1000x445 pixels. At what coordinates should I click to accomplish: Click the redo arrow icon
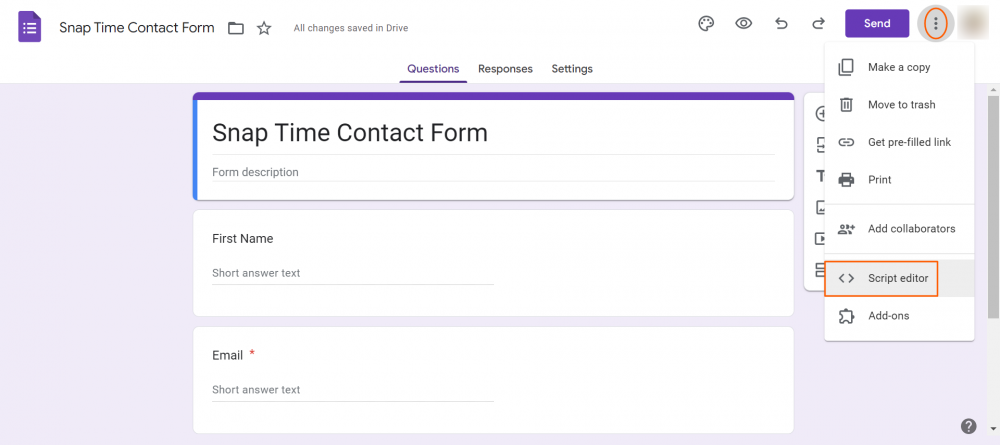coord(818,24)
